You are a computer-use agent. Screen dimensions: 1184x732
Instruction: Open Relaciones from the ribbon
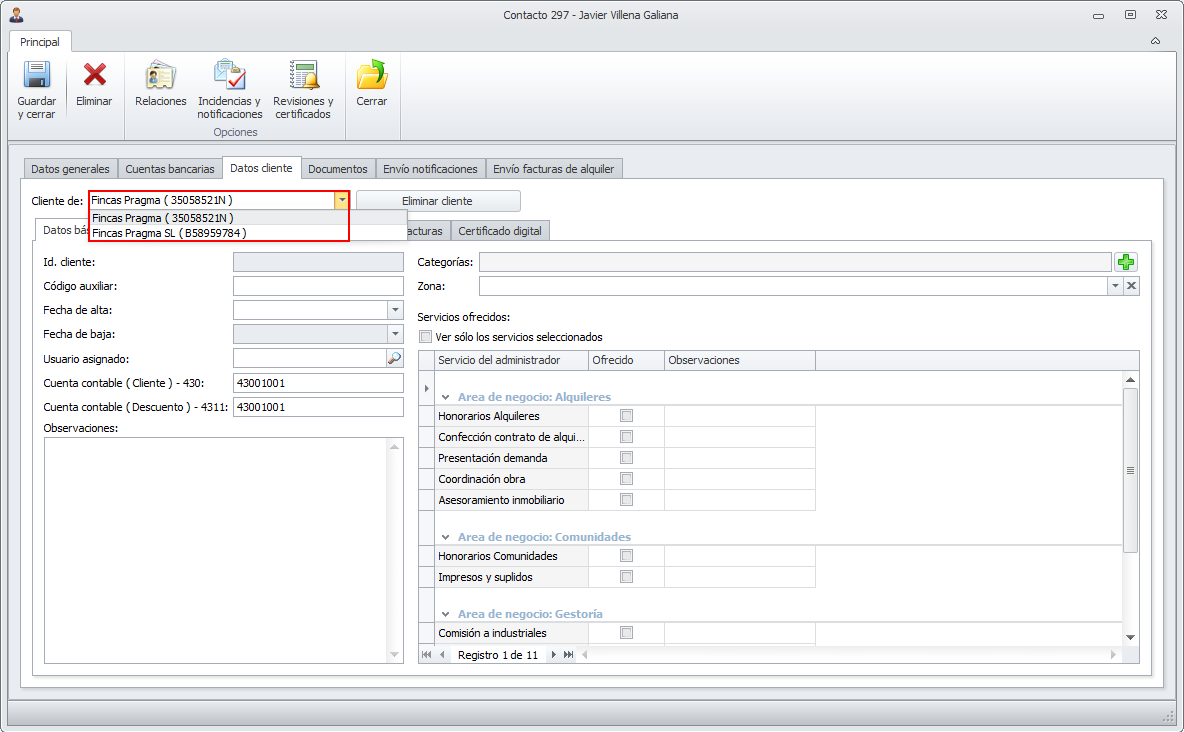click(x=160, y=76)
